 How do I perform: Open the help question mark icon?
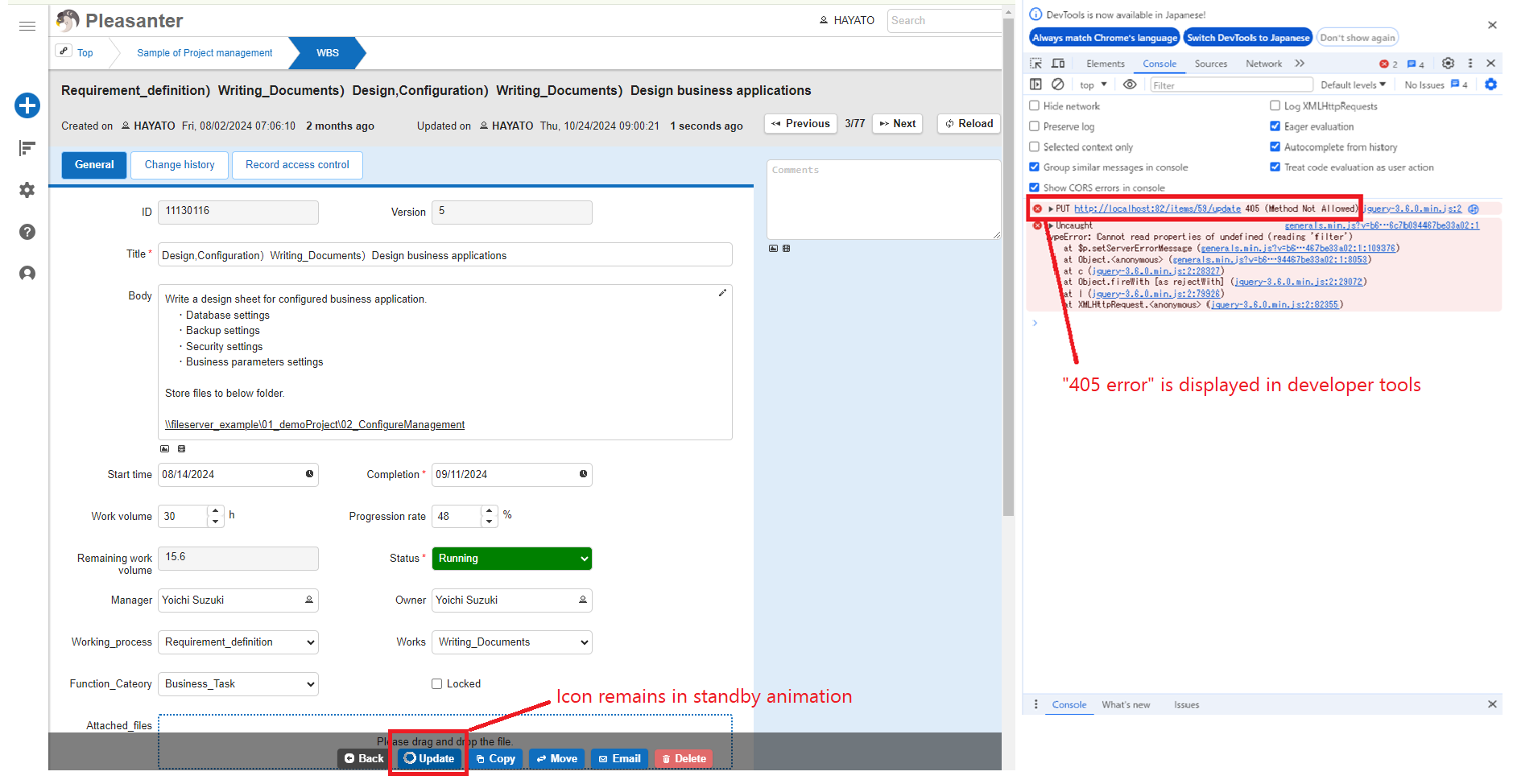pyautogui.click(x=27, y=232)
